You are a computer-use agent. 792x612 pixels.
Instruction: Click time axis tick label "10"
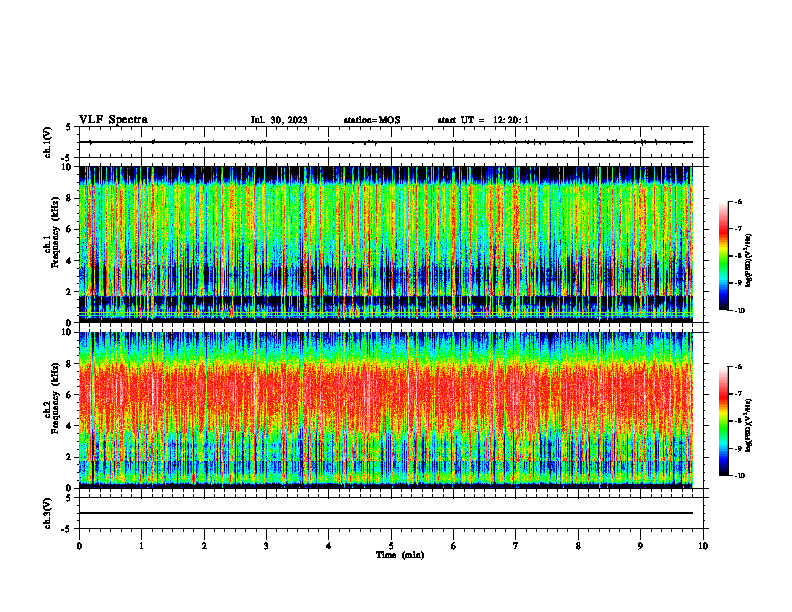pyautogui.click(x=703, y=546)
